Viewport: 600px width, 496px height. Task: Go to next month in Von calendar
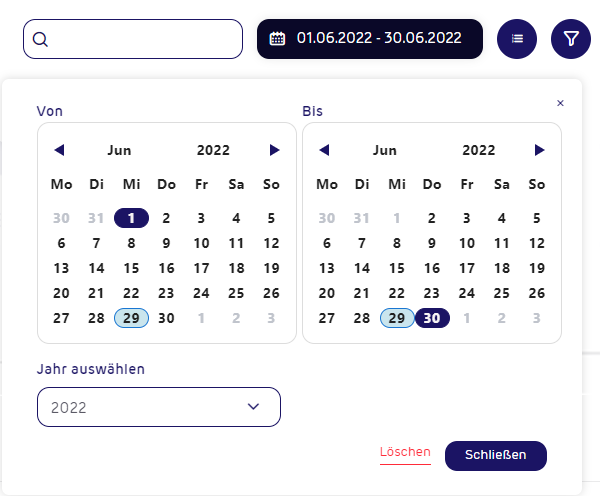click(x=274, y=150)
